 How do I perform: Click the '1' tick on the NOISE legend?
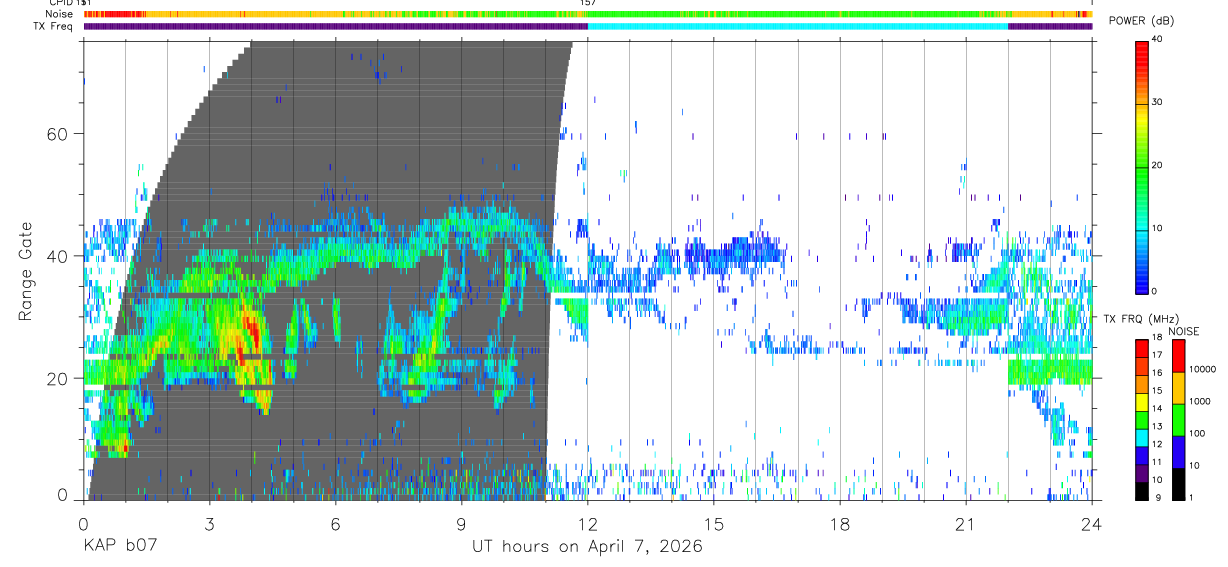point(1191,497)
